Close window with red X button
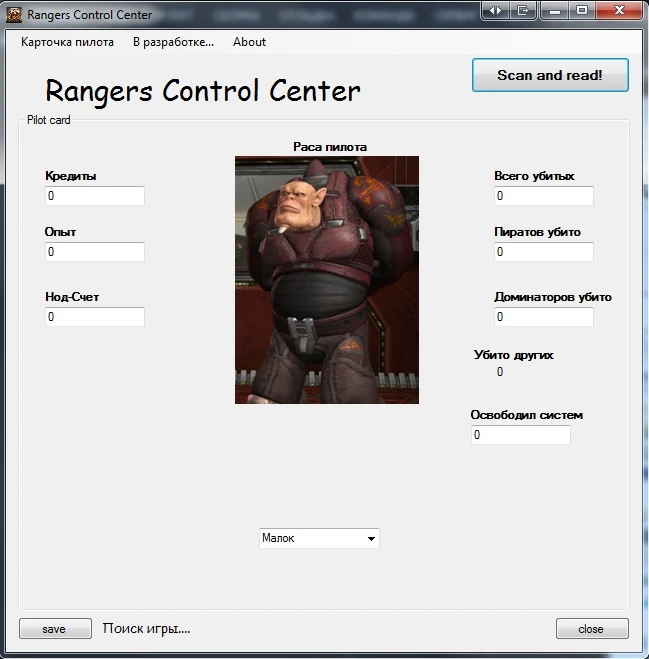Viewport: 649px width, 659px height. click(619, 11)
